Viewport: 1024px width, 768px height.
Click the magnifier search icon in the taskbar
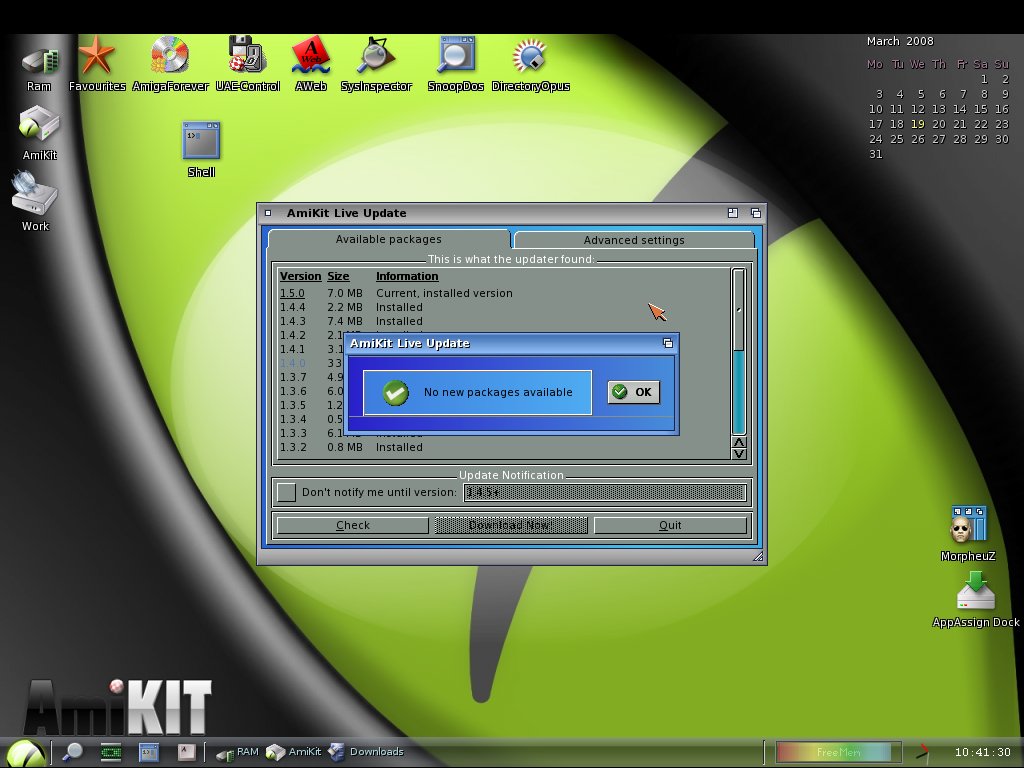tap(72, 752)
